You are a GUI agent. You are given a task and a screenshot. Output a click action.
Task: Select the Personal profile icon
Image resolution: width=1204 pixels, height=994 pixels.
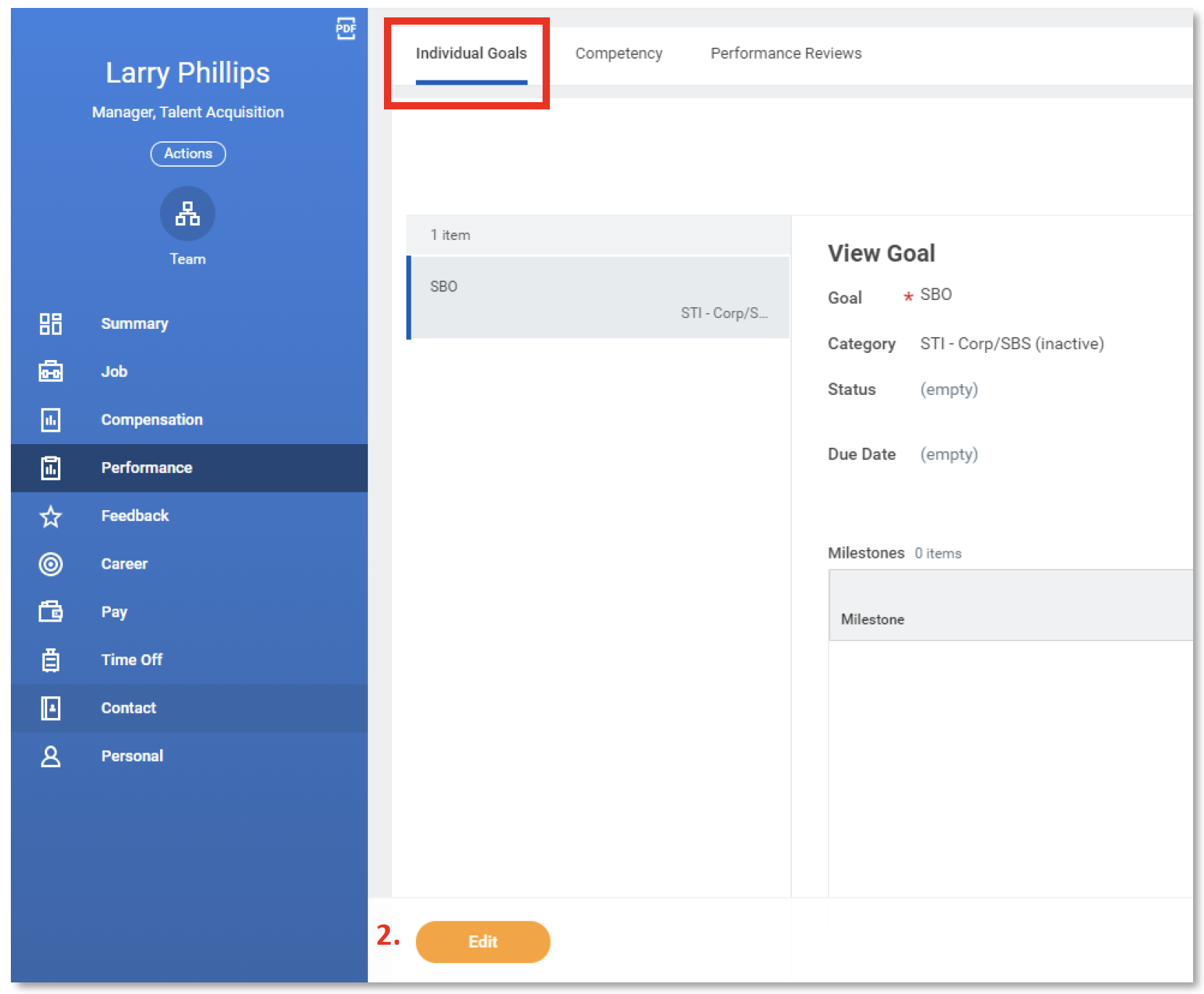coord(51,756)
